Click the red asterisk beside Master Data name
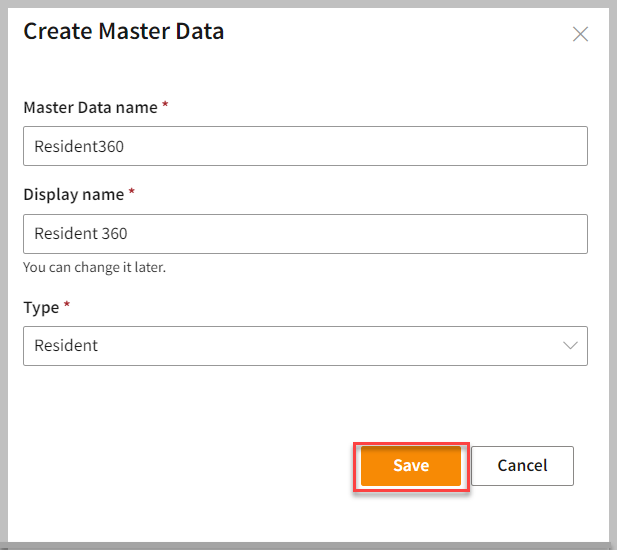617x550 pixels. [165, 105]
